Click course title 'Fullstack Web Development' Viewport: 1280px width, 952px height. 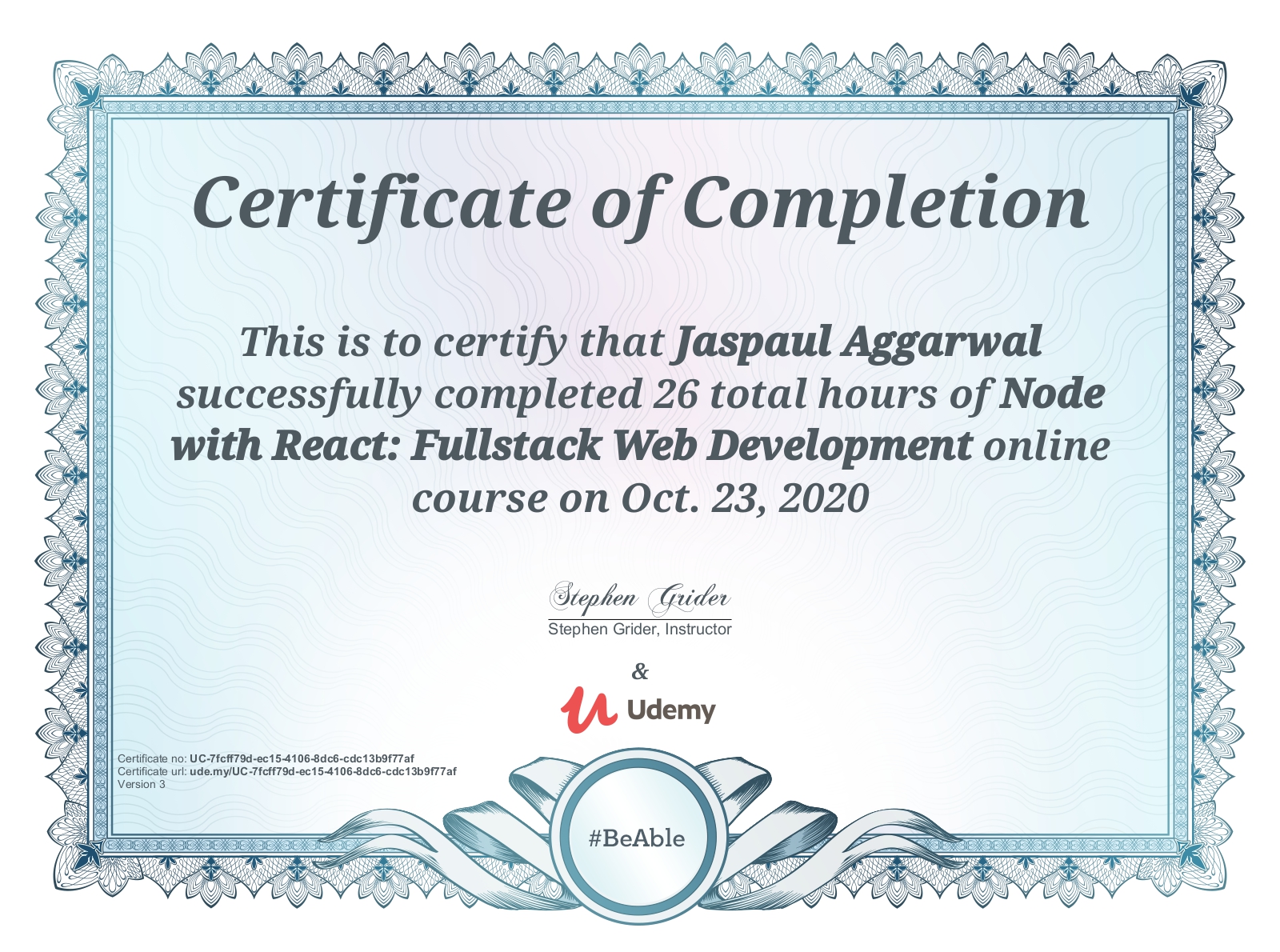click(691, 446)
